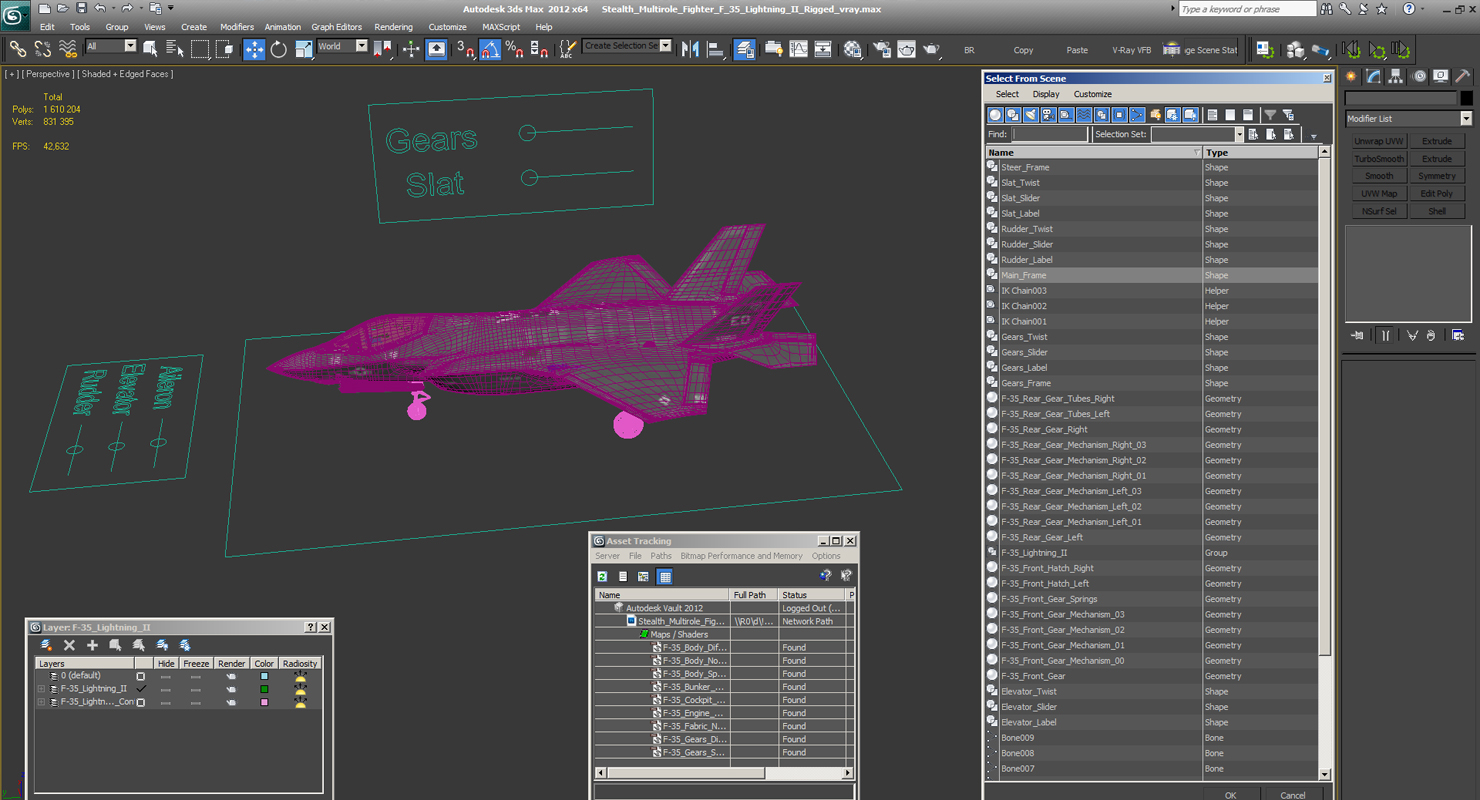Toggle Display Cameras filter in Select From Scene
Image resolution: width=1480 pixels, height=800 pixels.
tap(1048, 115)
